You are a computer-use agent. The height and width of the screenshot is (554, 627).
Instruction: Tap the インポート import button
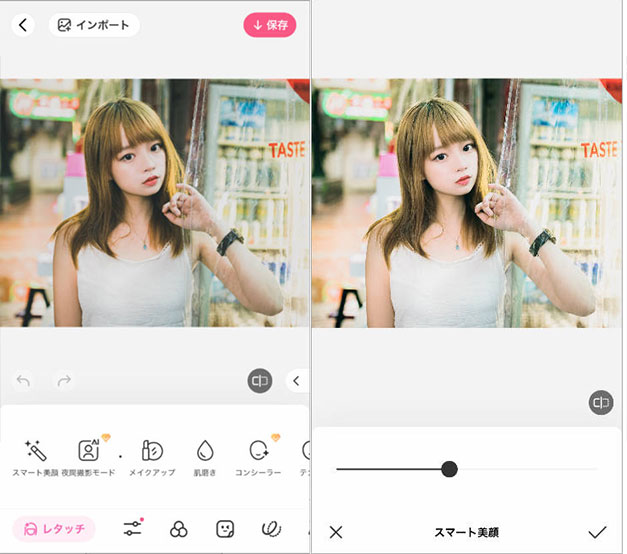94,25
